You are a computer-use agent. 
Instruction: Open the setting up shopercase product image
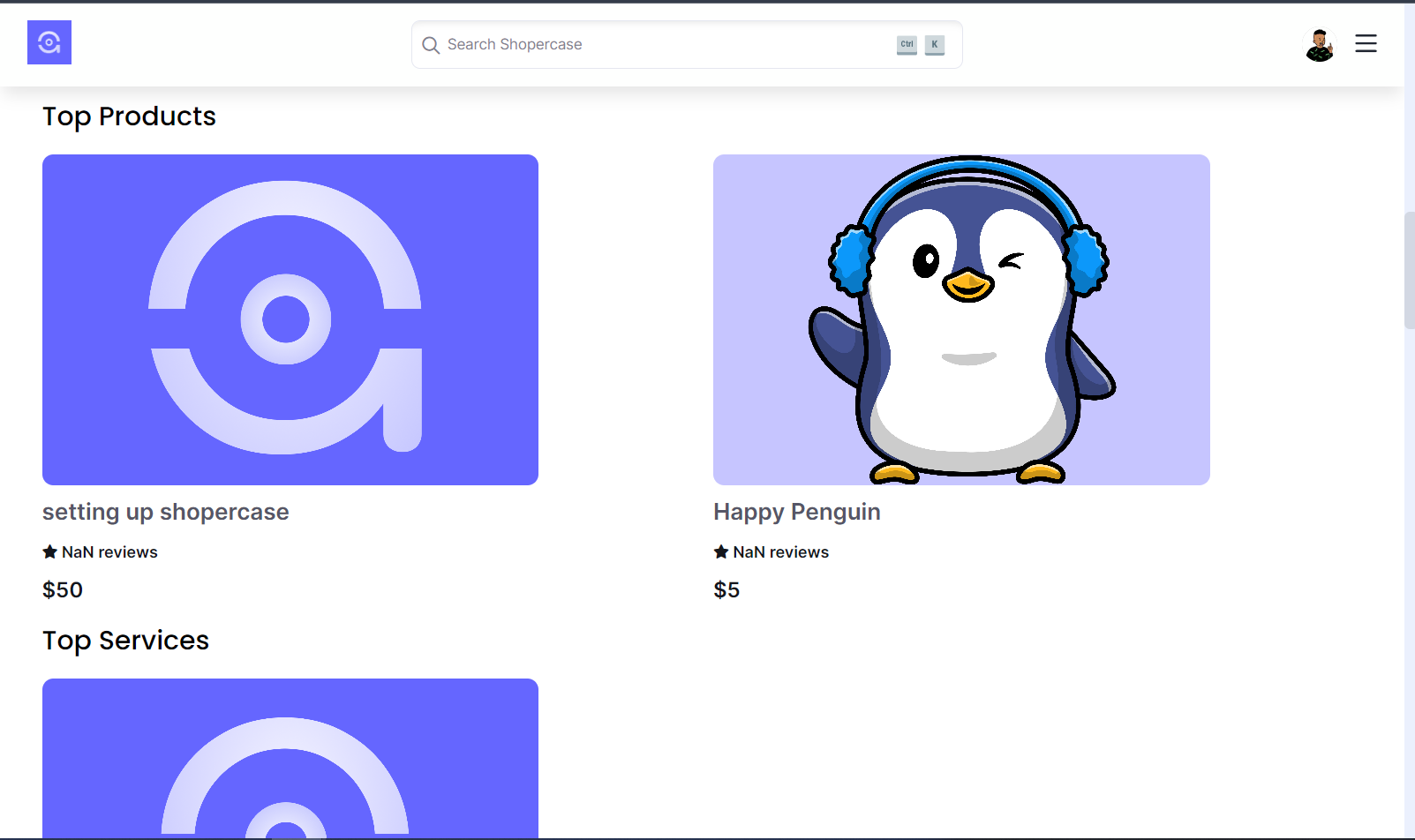tap(290, 319)
